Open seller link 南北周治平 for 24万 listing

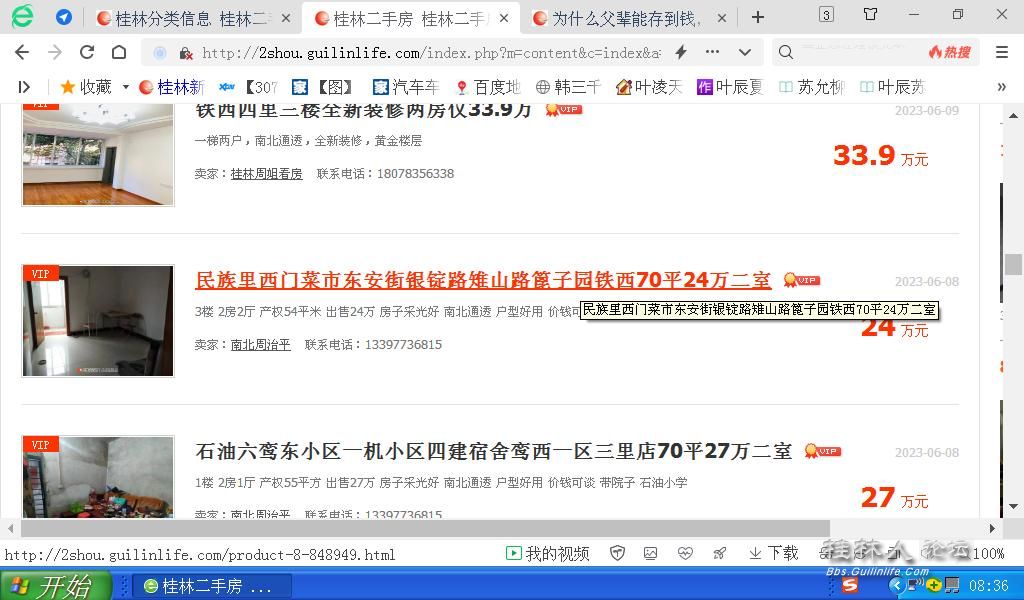point(261,345)
